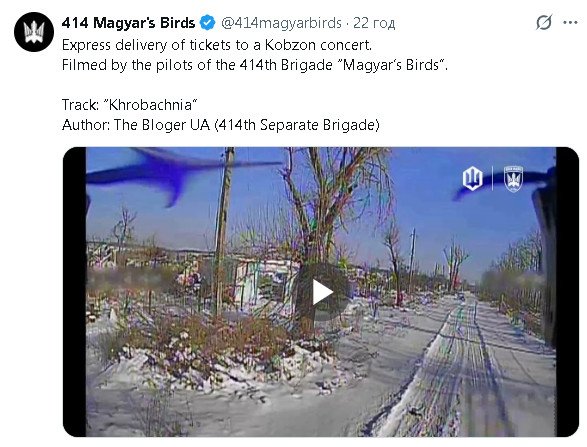Click the post text about Kobzon concert
This screenshot has width=587, height=447.
coord(217,45)
